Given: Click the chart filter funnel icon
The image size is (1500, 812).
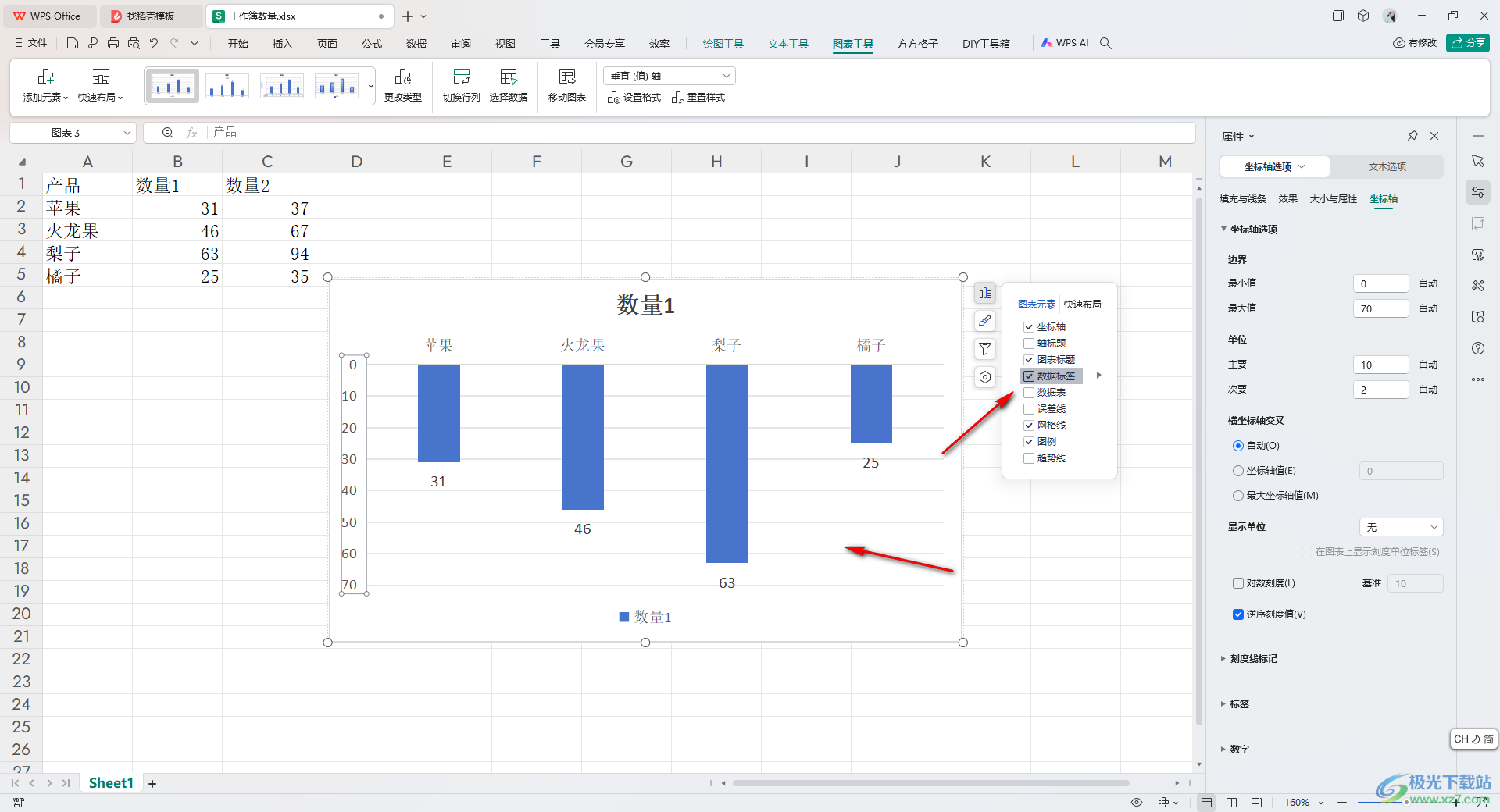Looking at the screenshot, I should tap(985, 349).
